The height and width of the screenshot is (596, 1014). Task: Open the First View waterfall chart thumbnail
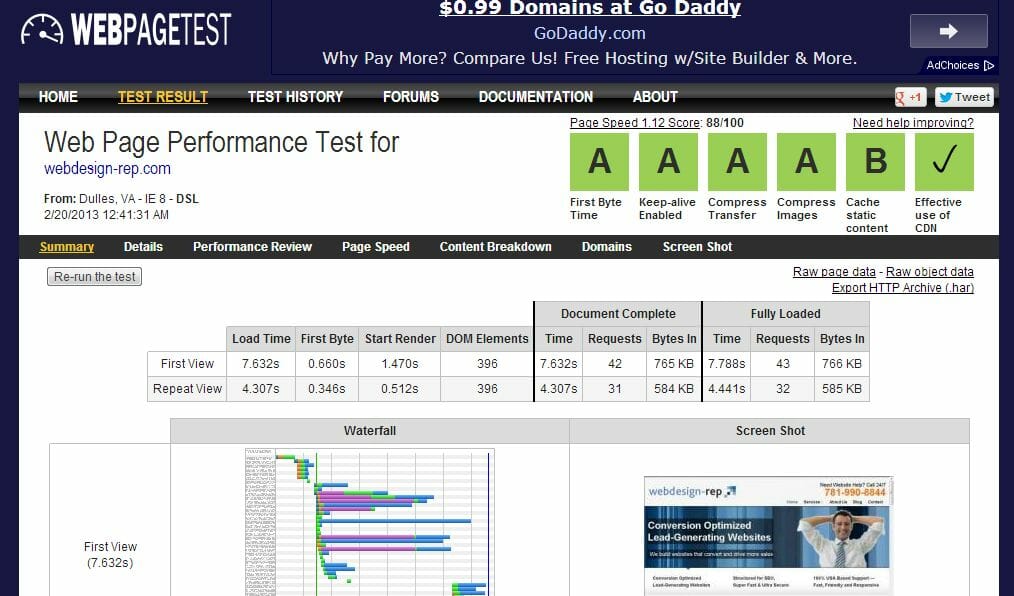point(370,522)
